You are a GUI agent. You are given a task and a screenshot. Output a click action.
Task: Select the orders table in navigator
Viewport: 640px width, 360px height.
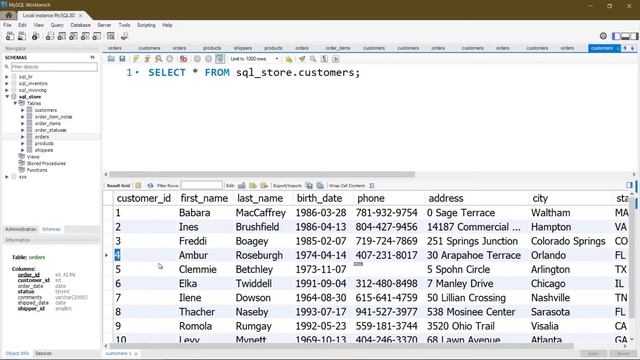[42, 137]
